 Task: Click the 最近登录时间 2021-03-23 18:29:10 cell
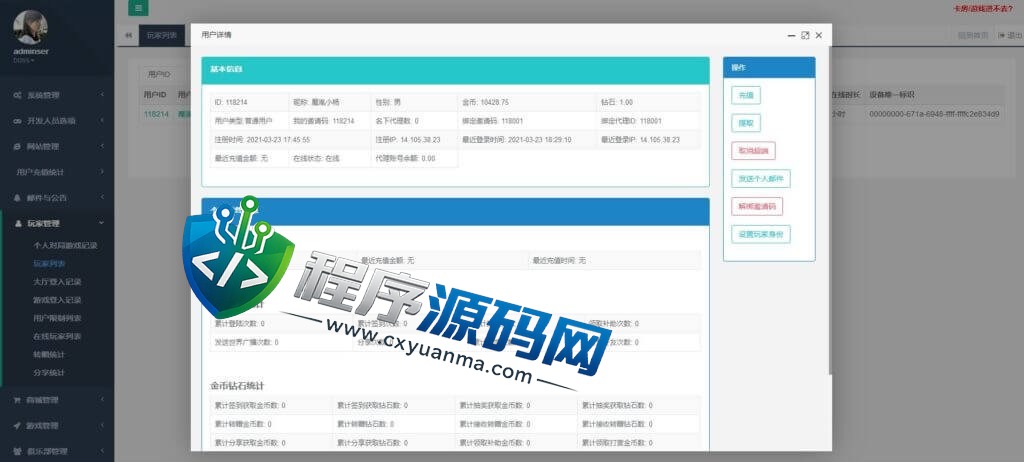pyautogui.click(x=527, y=140)
